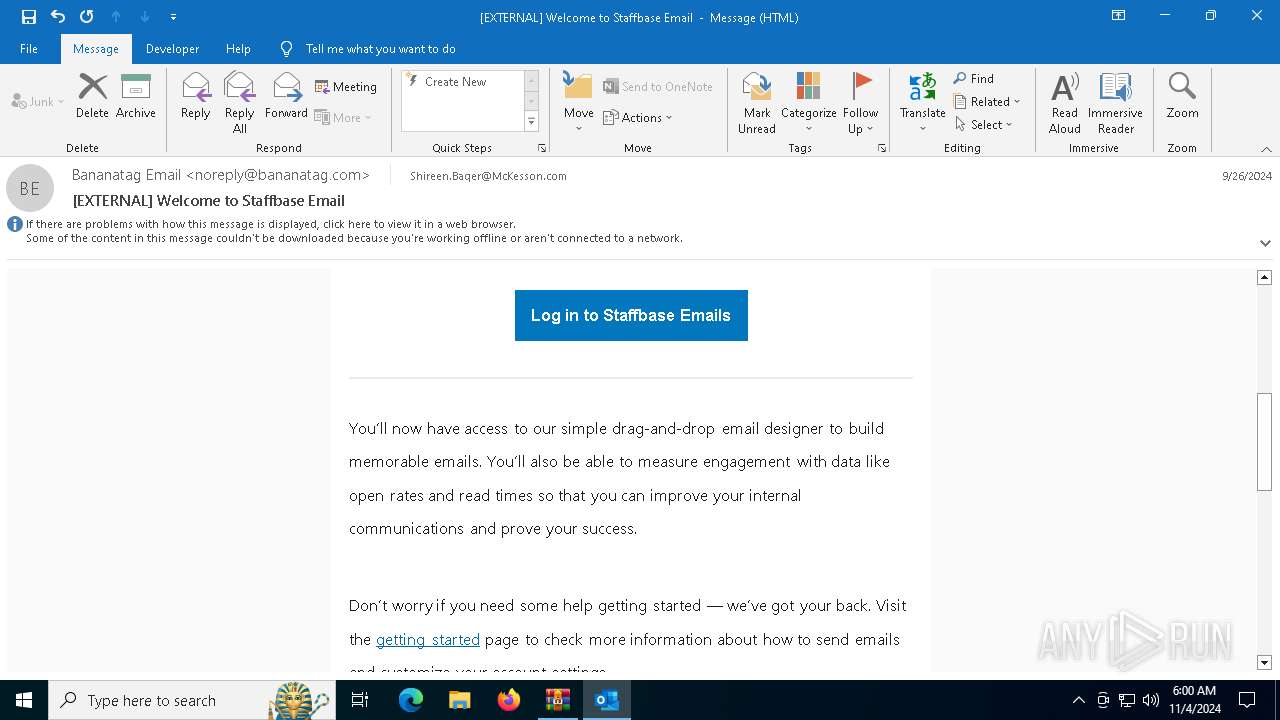Click the message scrollbar down arrow
This screenshot has height=720, width=1280.
click(1265, 662)
